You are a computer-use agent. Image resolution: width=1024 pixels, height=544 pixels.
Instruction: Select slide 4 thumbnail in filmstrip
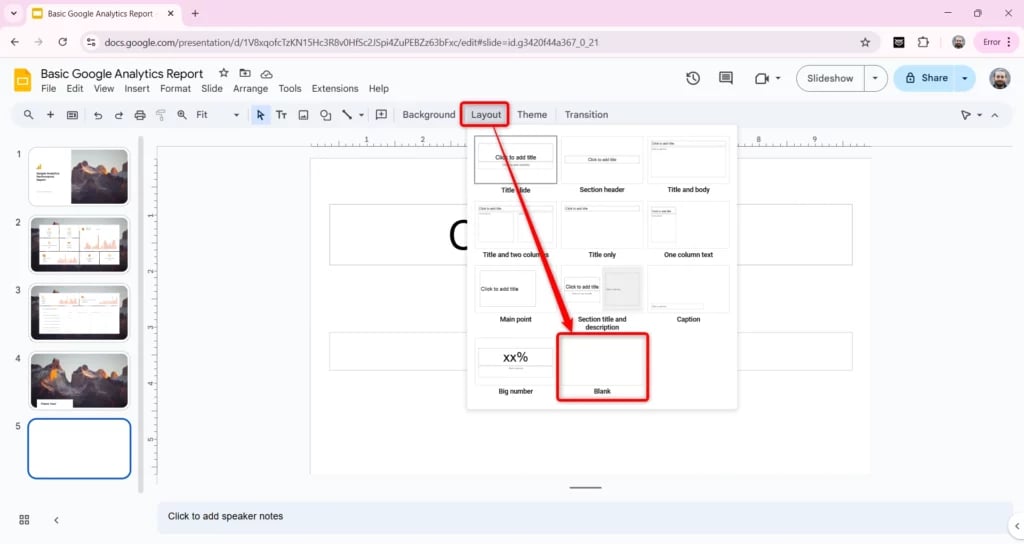click(79, 381)
